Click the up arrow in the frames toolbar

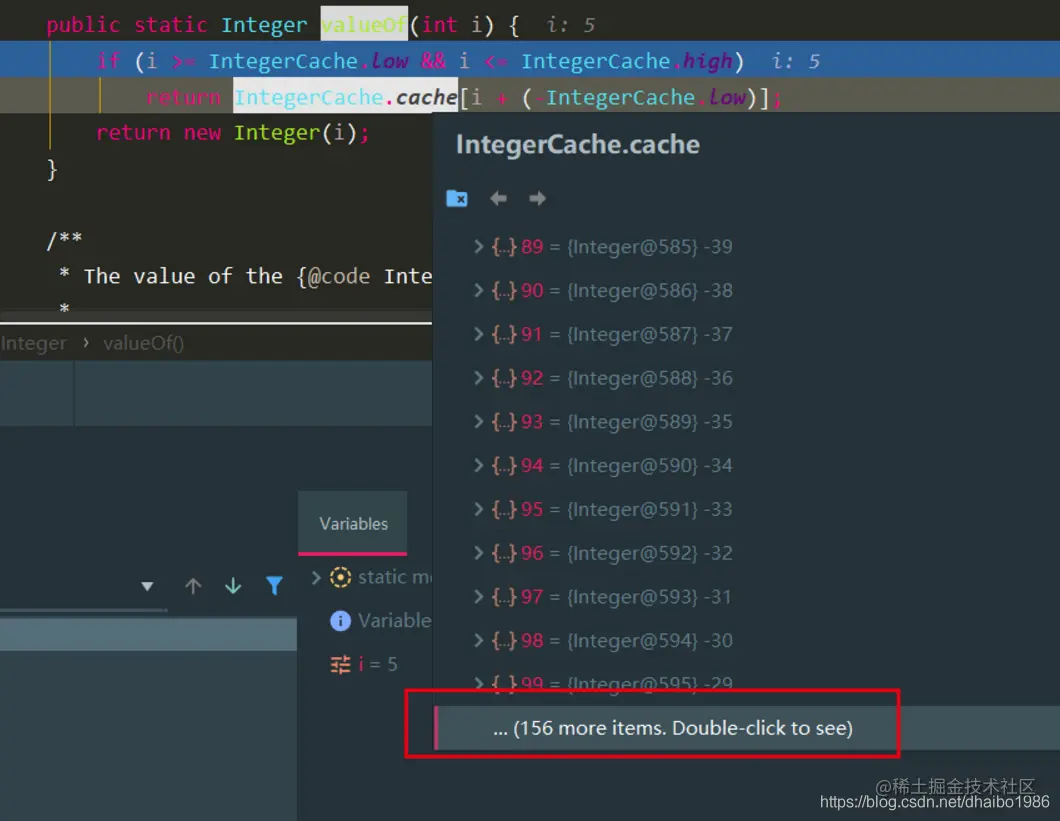click(193, 586)
